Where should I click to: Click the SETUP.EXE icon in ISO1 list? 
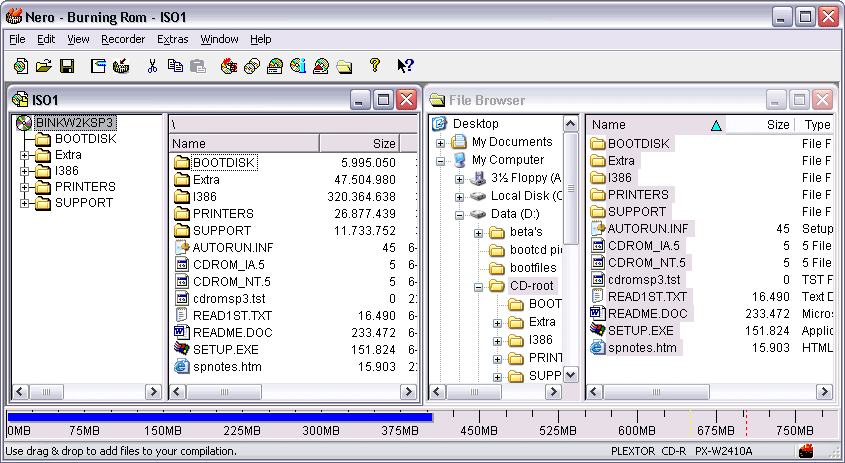click(182, 349)
